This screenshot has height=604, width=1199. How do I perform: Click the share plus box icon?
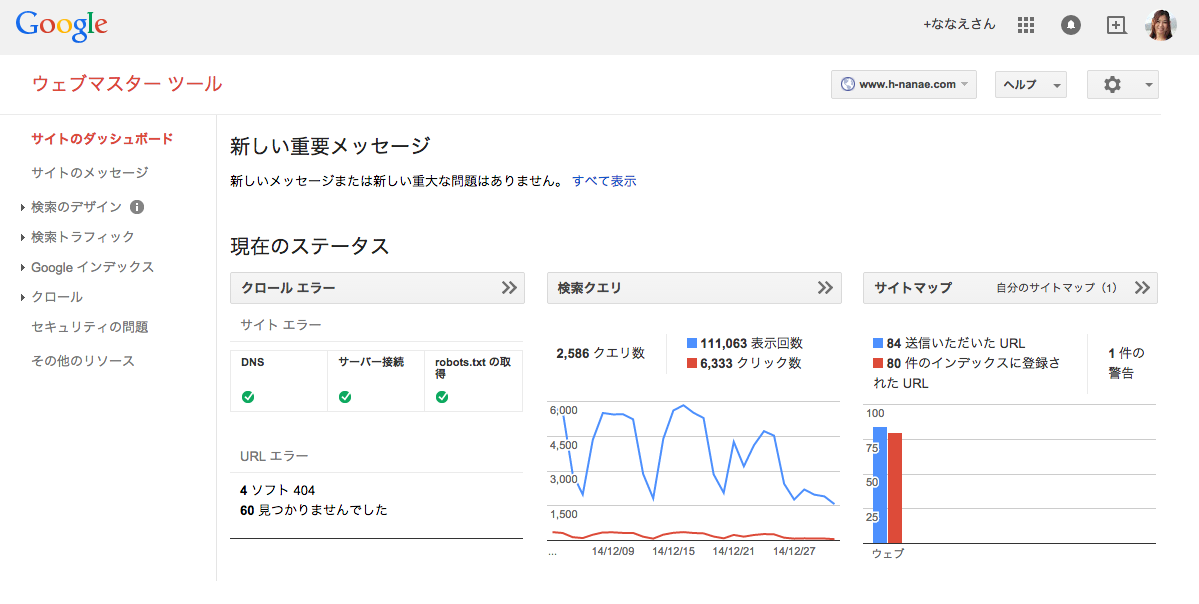click(x=1116, y=25)
